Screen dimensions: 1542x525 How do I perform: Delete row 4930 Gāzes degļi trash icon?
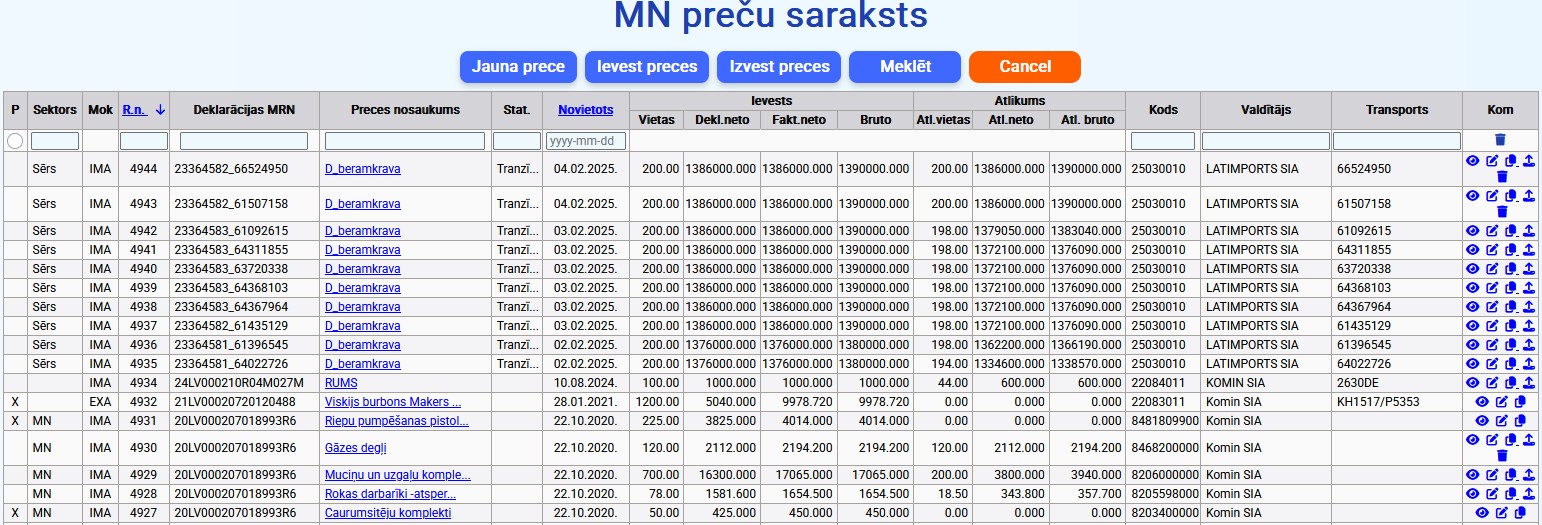tap(1501, 456)
